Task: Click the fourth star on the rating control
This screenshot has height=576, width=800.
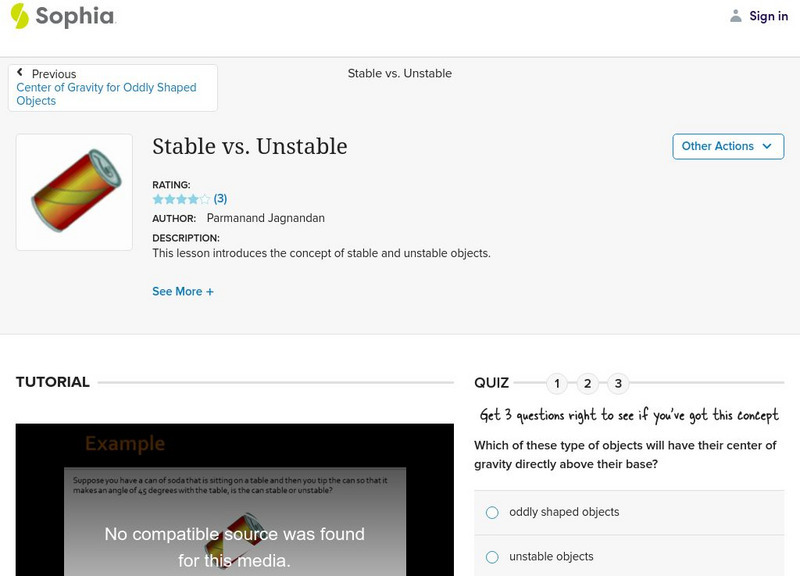Action: 192,199
